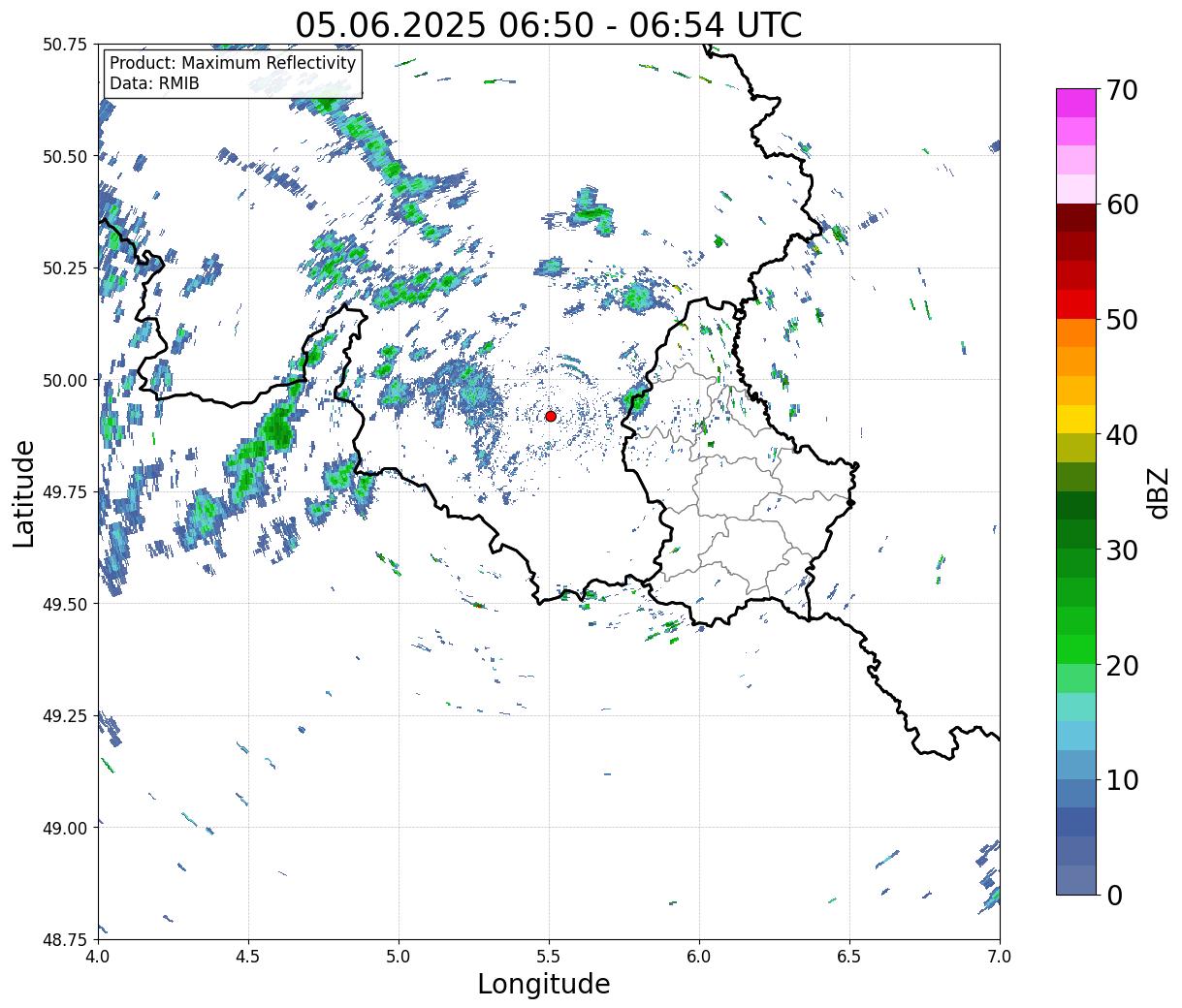1182x1008 pixels.
Task: Click the colorbar tick label "60"
Action: (x=1121, y=205)
